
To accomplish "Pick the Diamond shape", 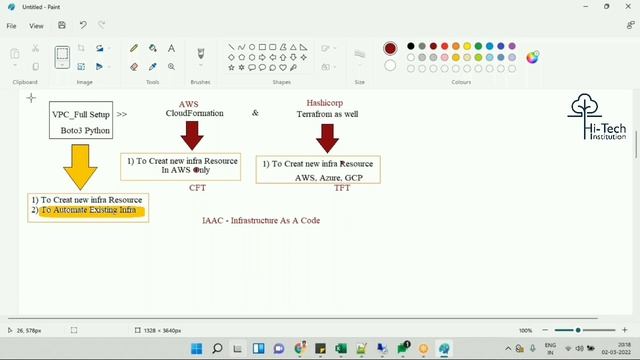I will [x=231, y=57].
